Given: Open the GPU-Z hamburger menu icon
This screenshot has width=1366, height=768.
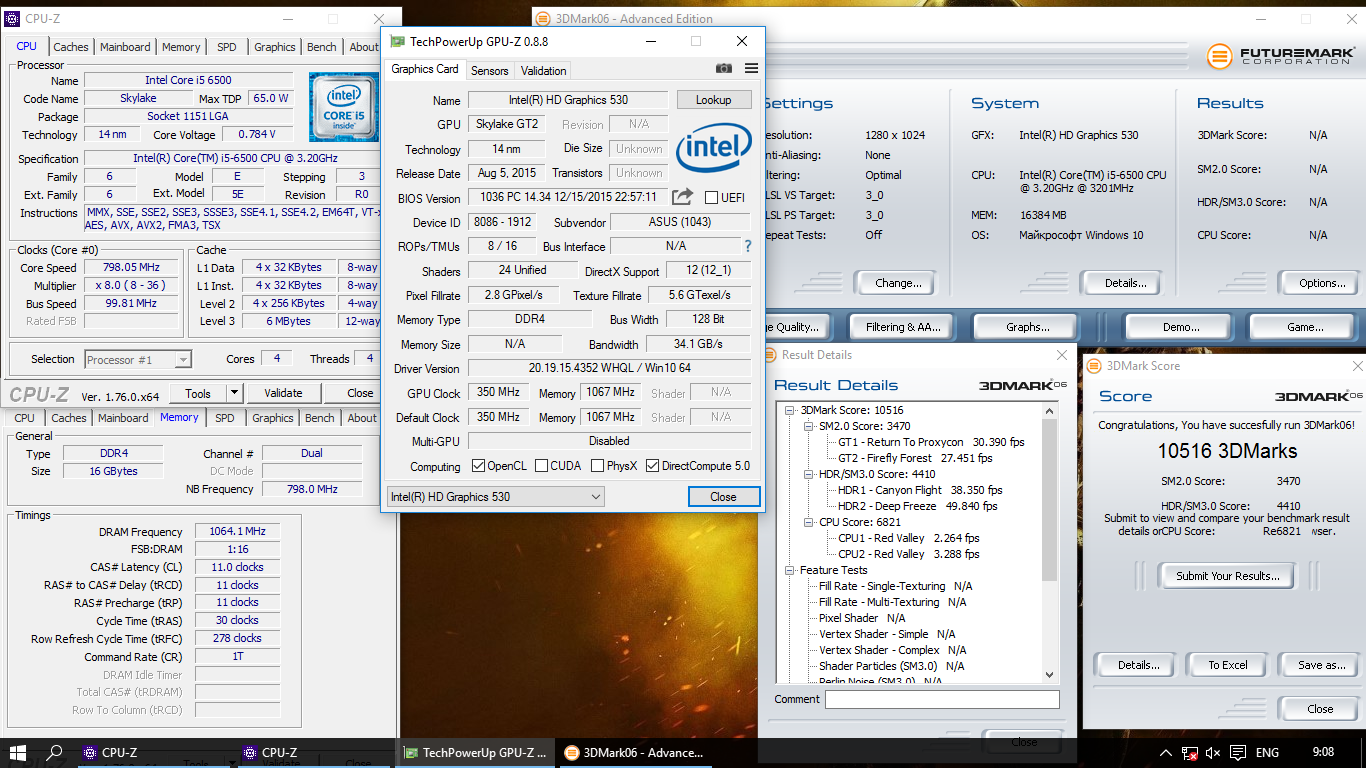Looking at the screenshot, I should tap(751, 69).
